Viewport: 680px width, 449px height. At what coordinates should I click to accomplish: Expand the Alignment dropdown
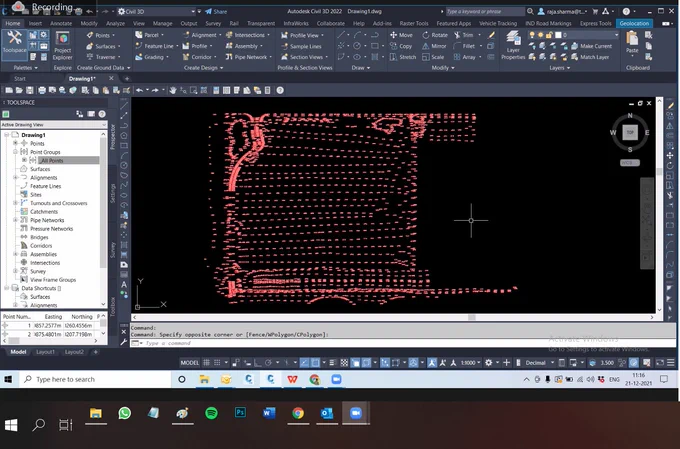203,35
